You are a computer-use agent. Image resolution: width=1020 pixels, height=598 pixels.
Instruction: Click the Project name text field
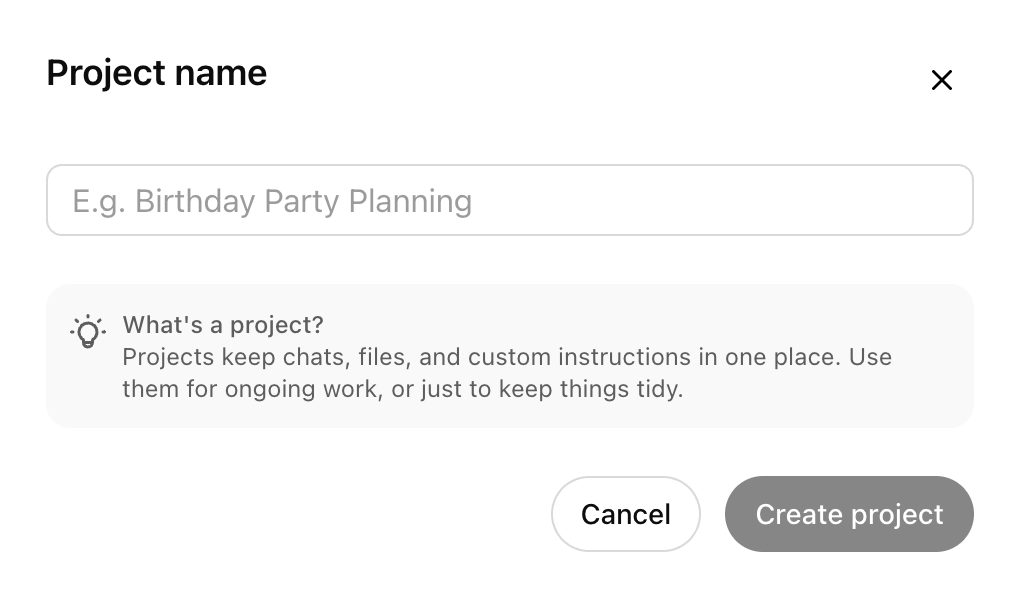point(509,200)
